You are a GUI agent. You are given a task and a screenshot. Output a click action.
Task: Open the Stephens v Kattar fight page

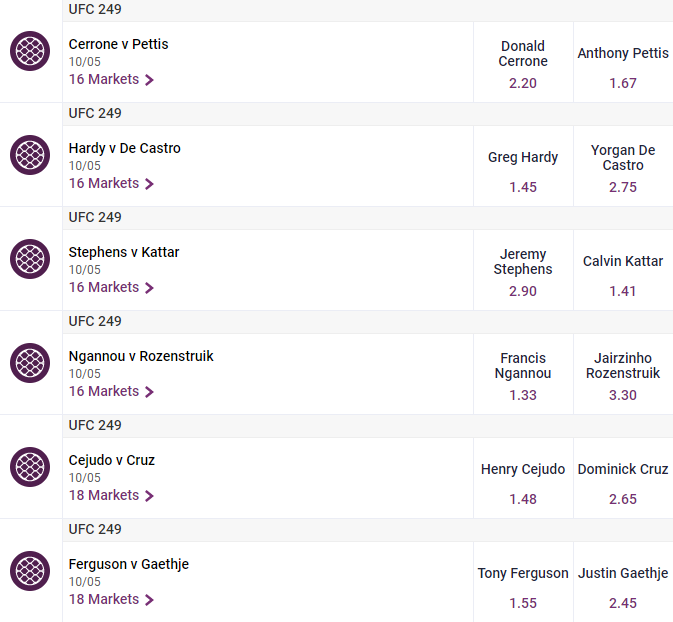124,252
